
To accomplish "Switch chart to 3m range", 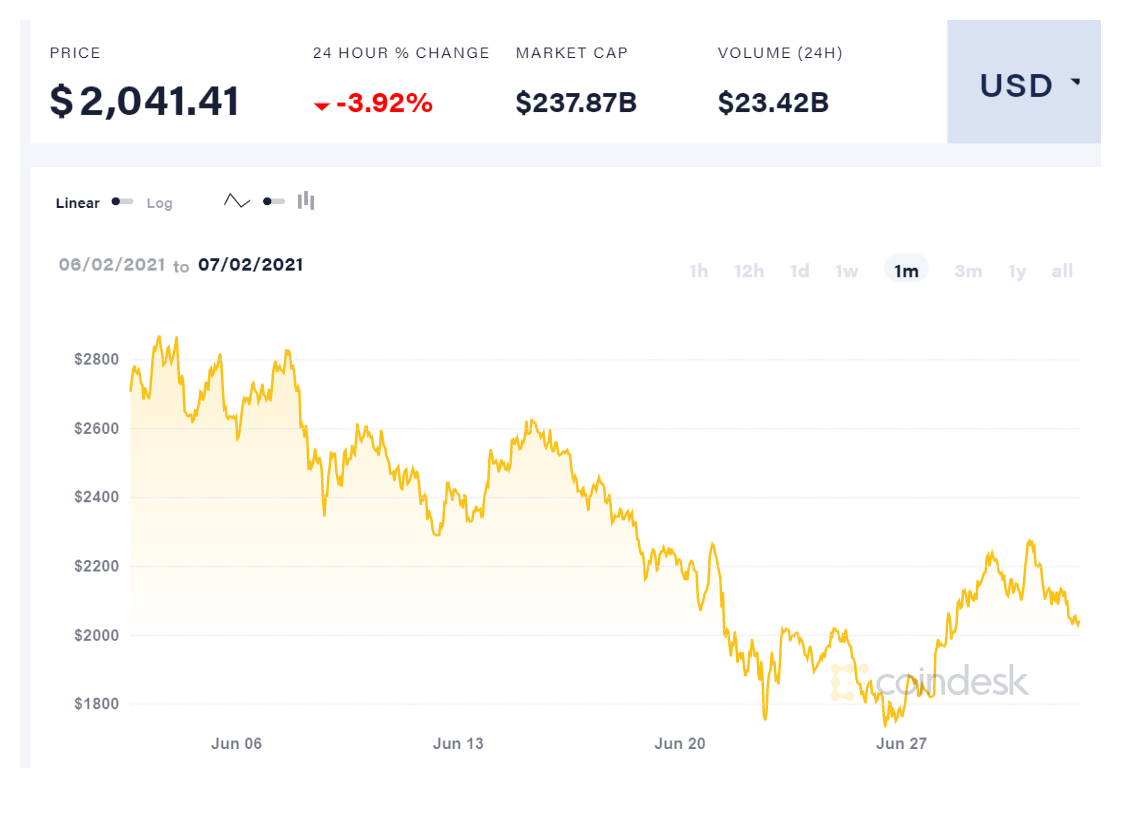I will click(967, 271).
